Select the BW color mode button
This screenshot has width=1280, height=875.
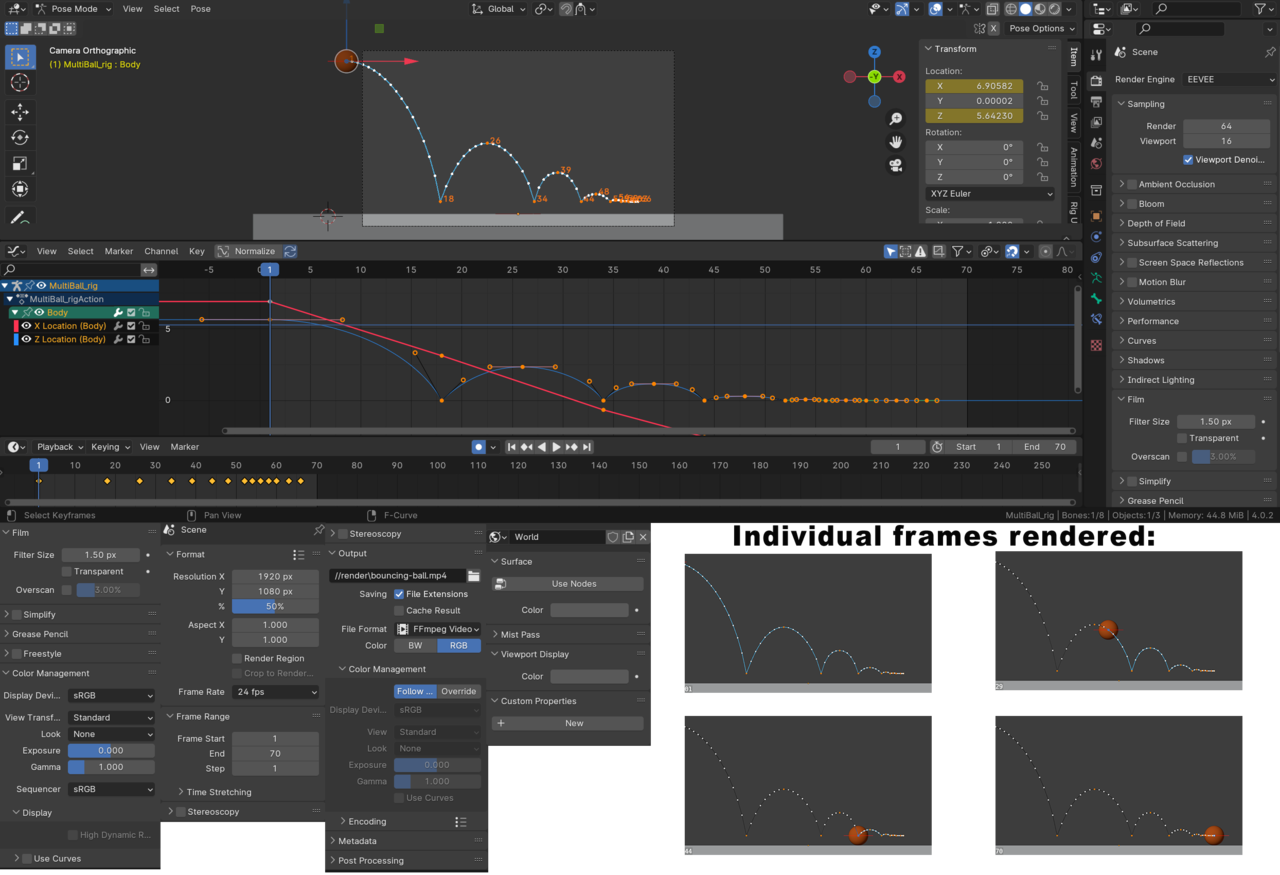416,646
